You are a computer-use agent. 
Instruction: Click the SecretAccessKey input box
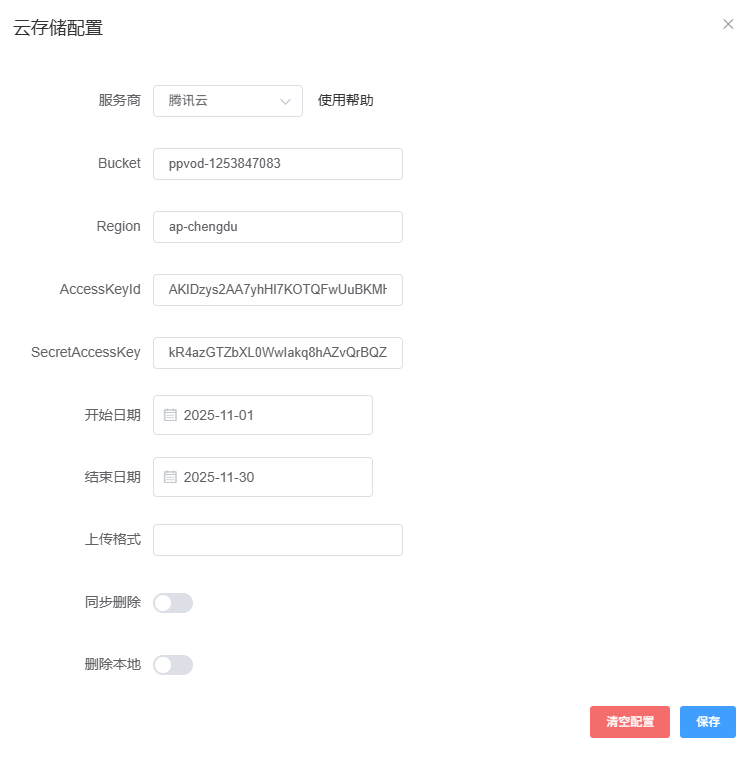click(x=277, y=353)
